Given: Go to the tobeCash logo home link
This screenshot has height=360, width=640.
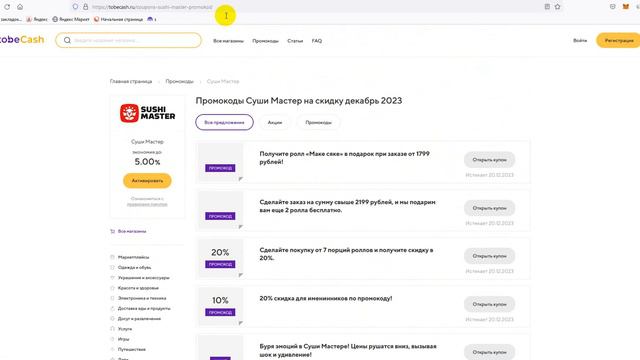Looking at the screenshot, I should [x=22, y=40].
